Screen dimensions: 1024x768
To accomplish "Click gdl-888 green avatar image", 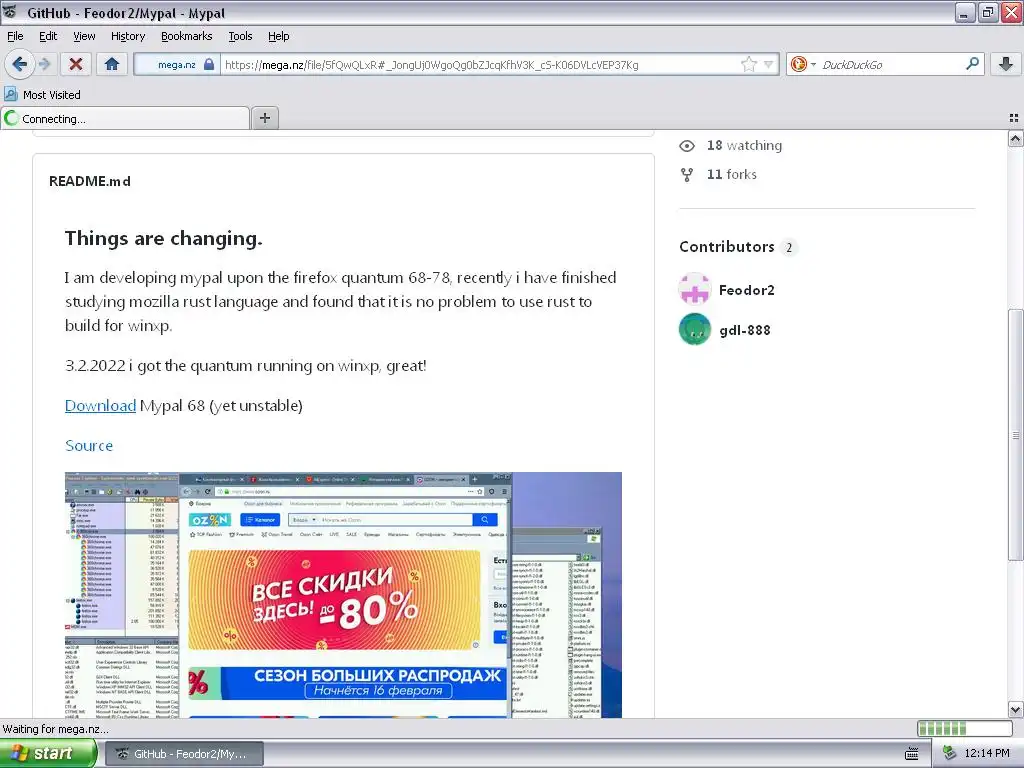I will coord(695,329).
